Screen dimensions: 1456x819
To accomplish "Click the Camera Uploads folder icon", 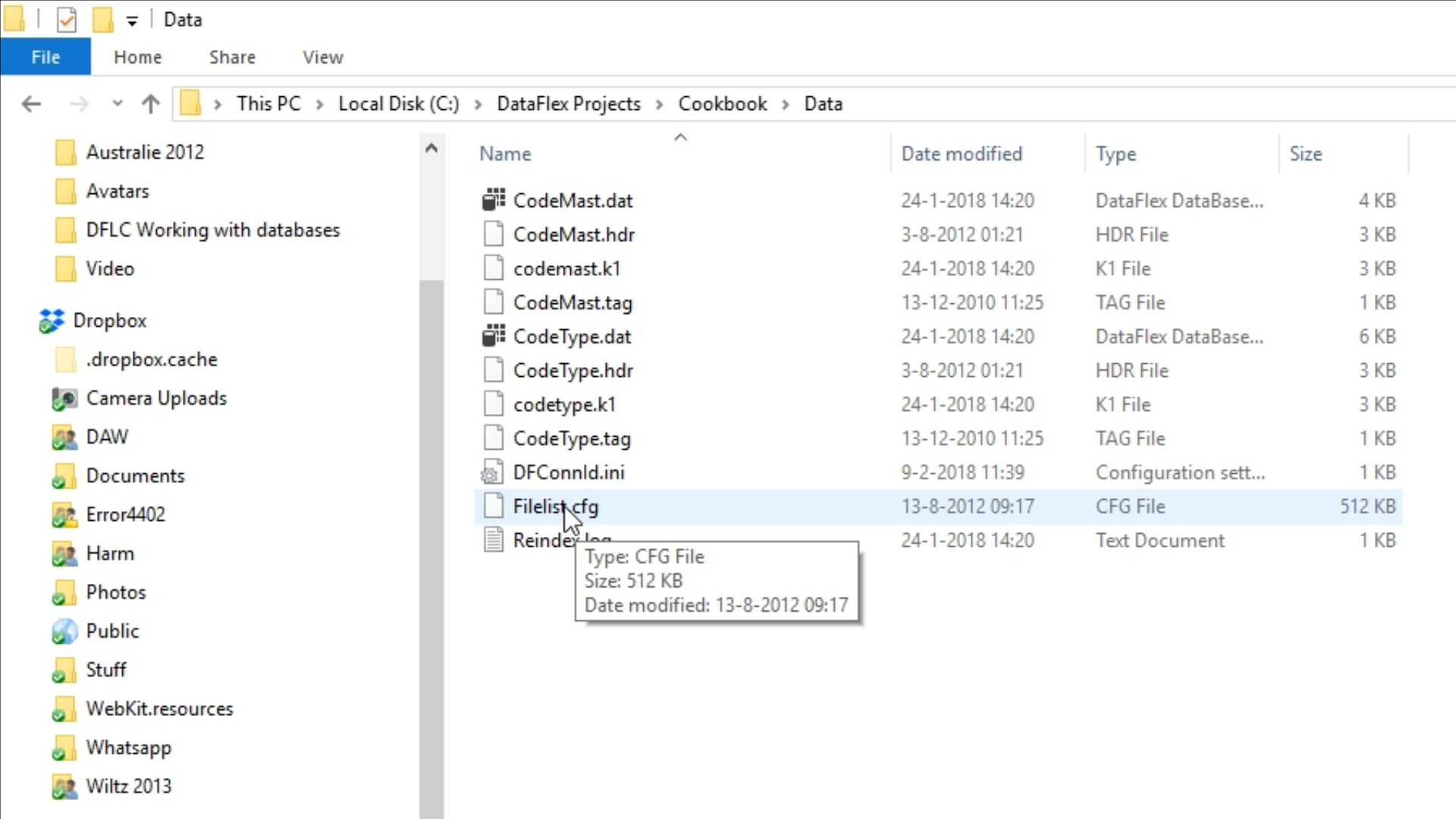I will tap(64, 399).
